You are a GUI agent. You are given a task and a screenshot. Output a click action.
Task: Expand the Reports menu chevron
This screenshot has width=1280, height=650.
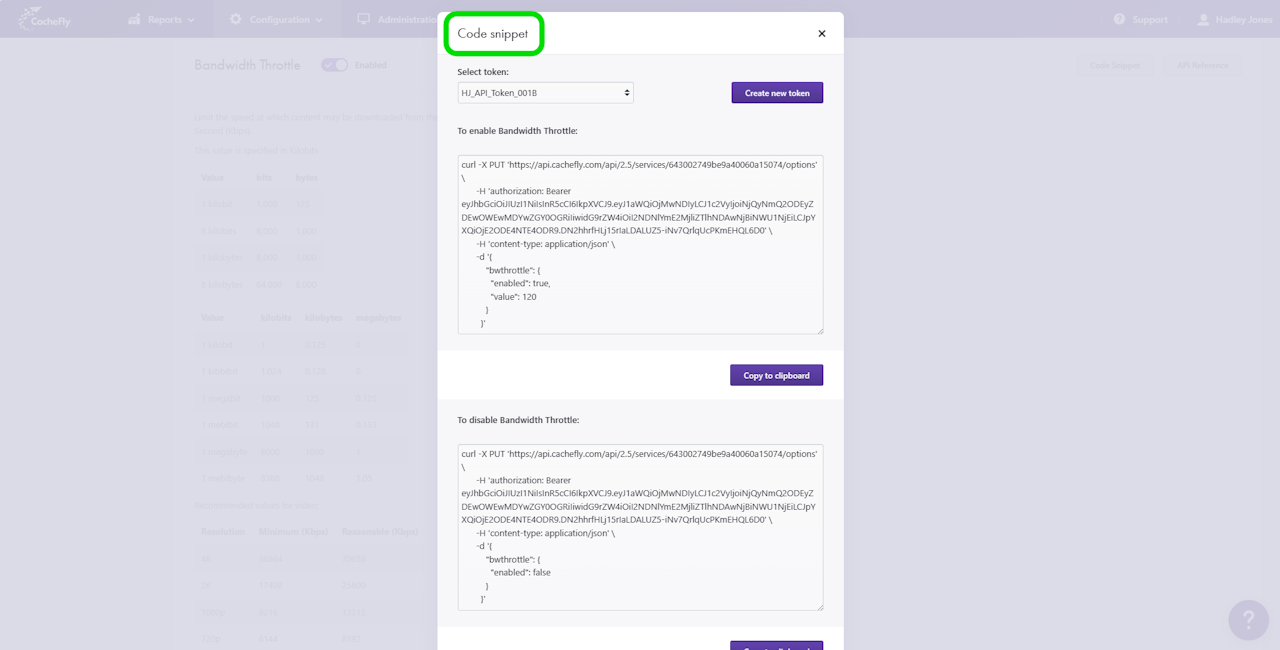192,20
